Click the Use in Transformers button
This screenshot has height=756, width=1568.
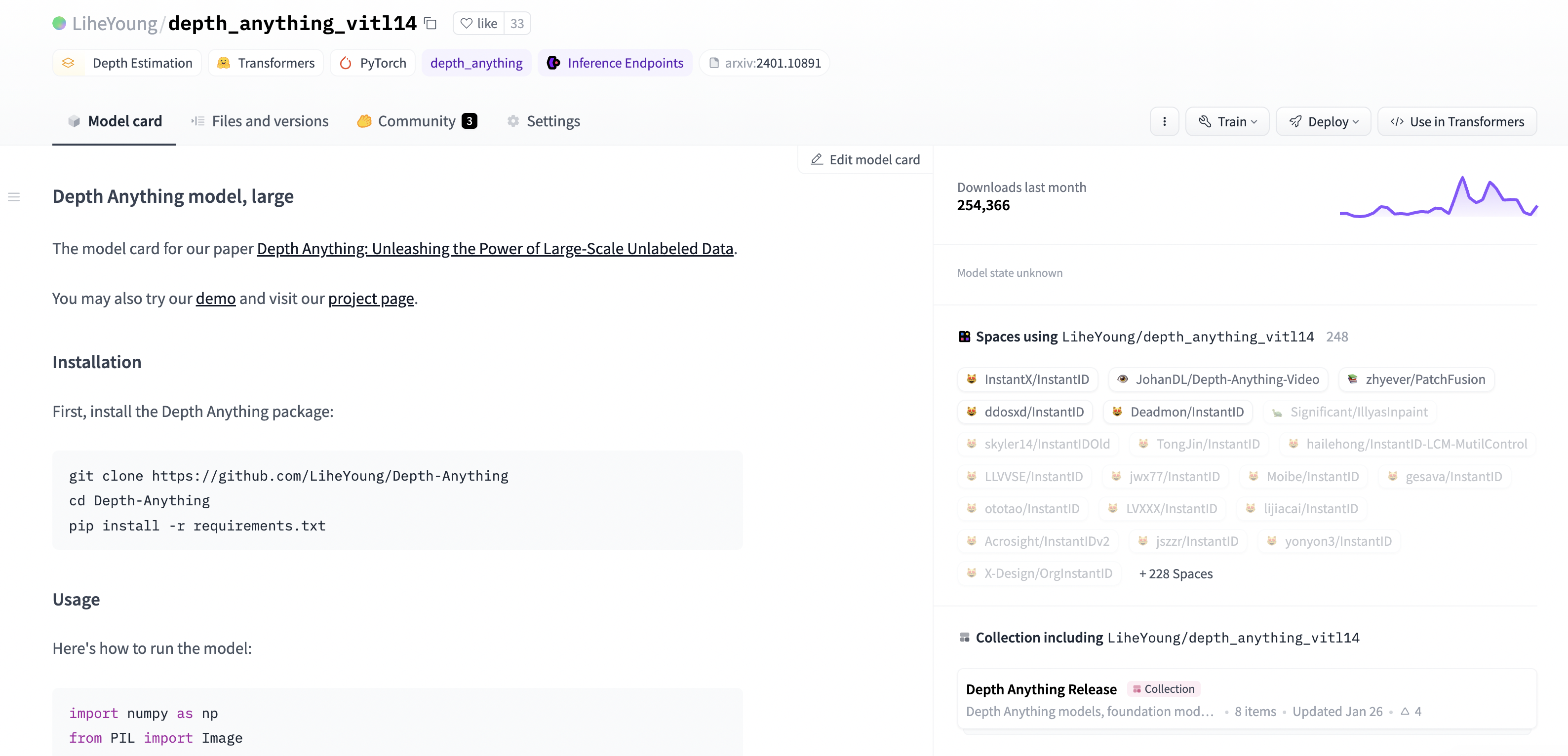point(1457,122)
